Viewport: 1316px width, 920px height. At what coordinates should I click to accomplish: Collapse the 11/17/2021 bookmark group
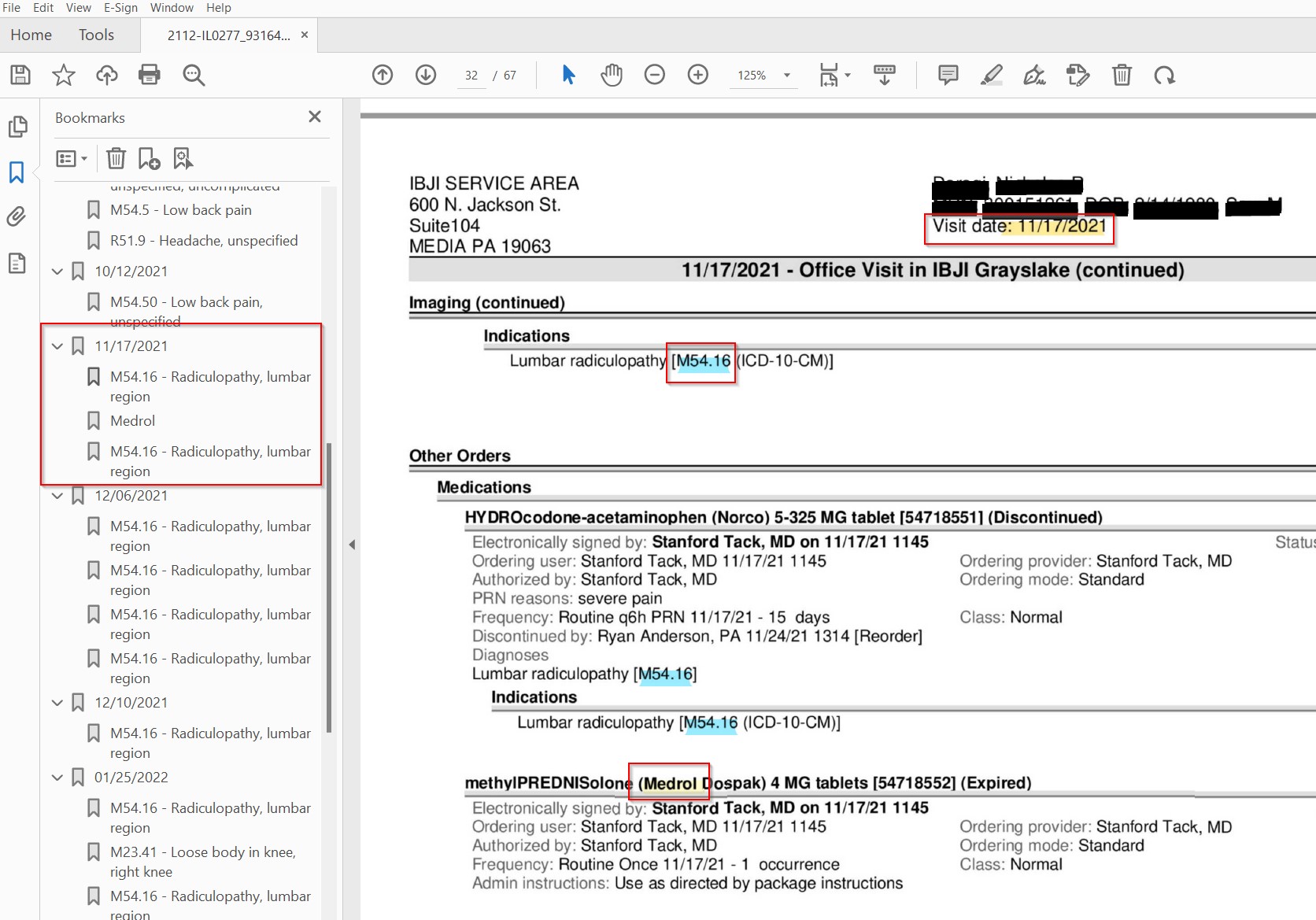point(57,346)
